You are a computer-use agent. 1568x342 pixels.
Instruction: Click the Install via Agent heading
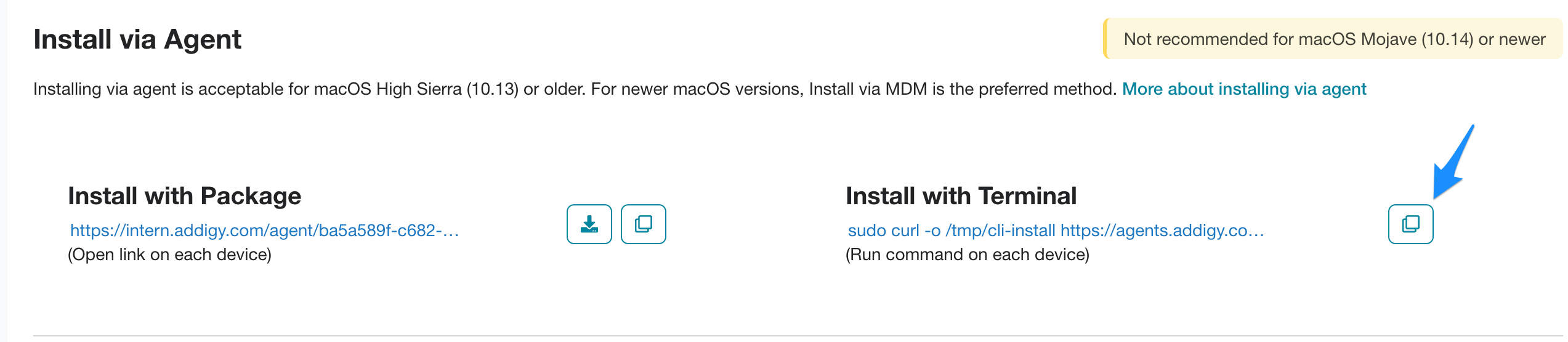(x=137, y=39)
